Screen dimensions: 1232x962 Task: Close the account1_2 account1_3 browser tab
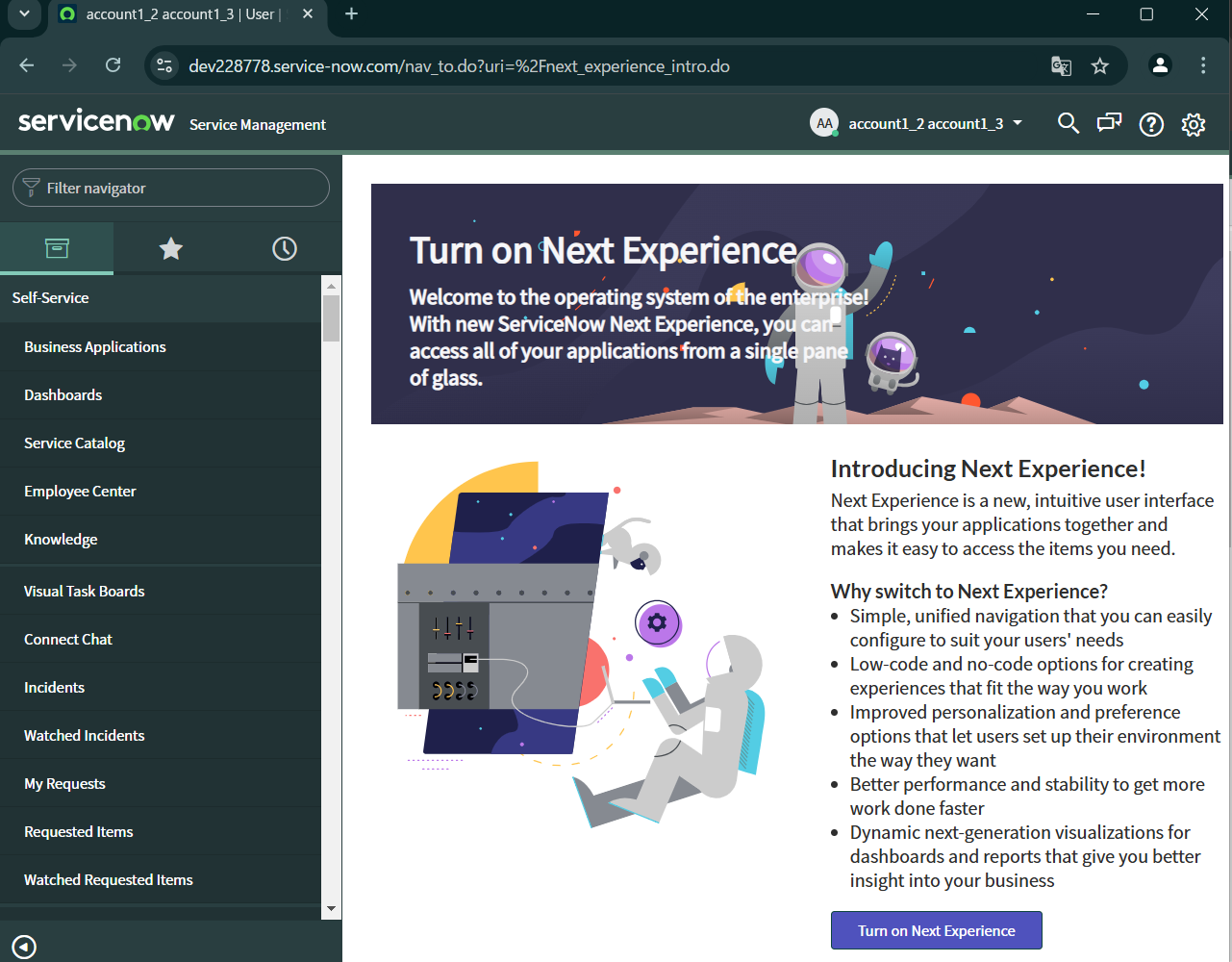[308, 13]
